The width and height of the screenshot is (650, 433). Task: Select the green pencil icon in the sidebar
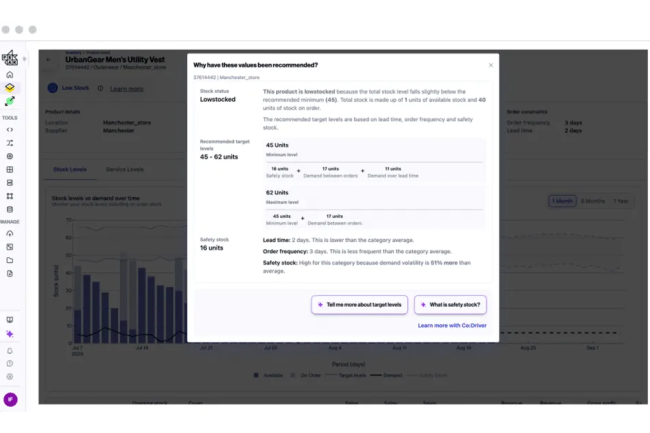[x=10, y=101]
